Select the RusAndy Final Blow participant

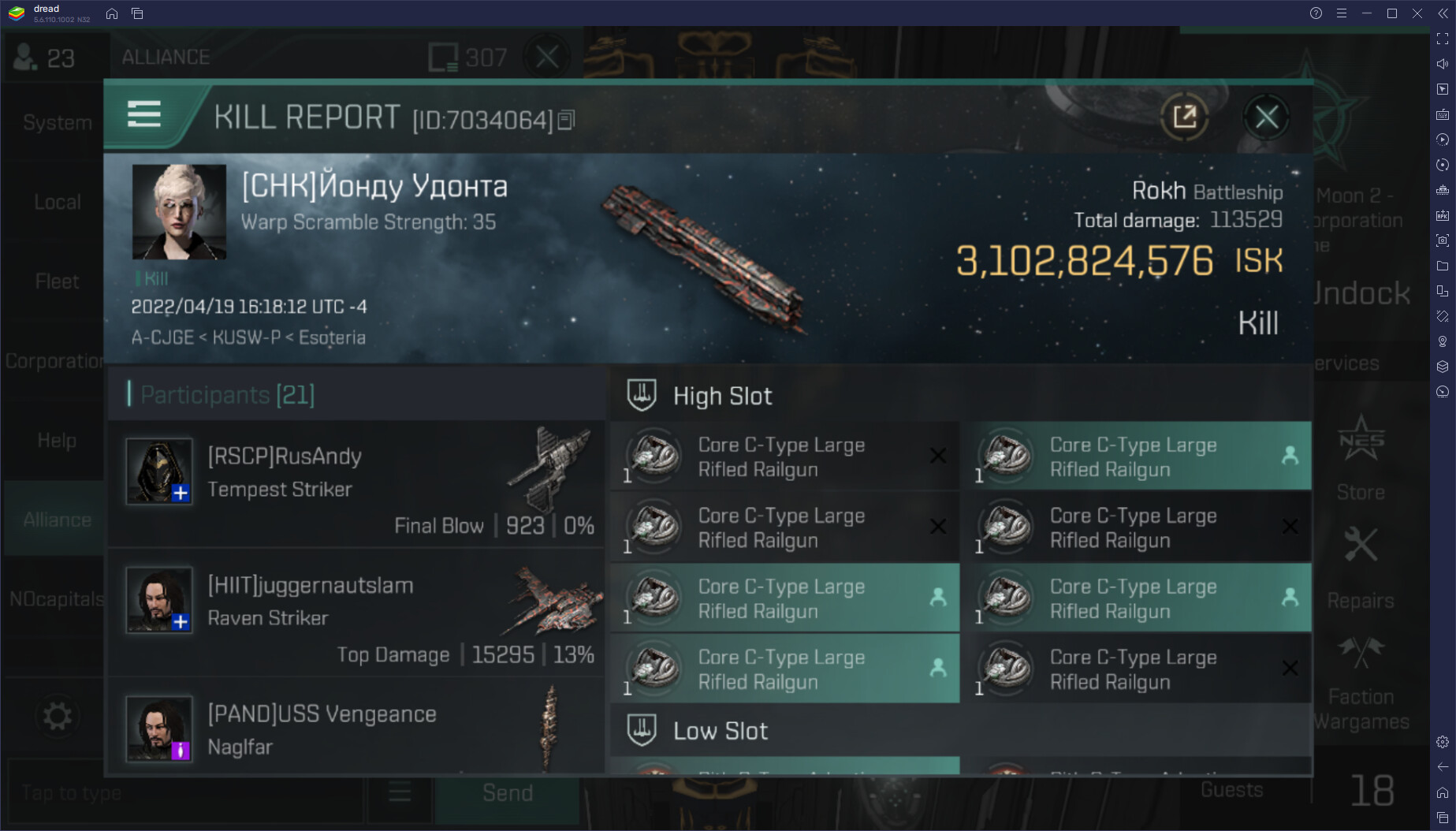click(x=356, y=486)
